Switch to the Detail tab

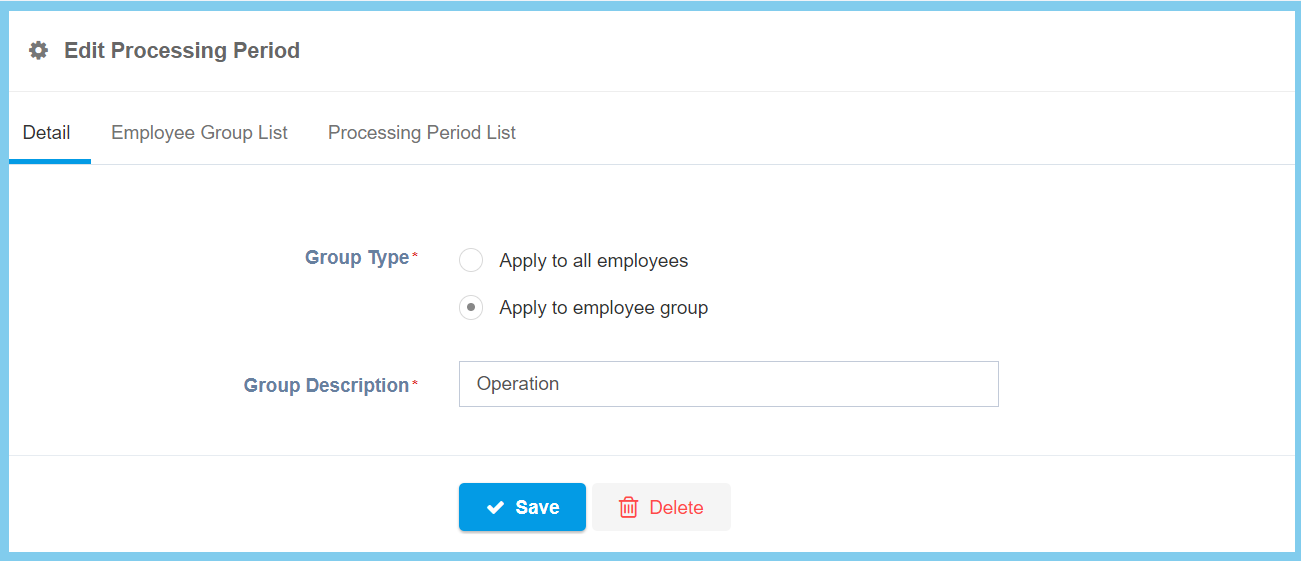(47, 133)
